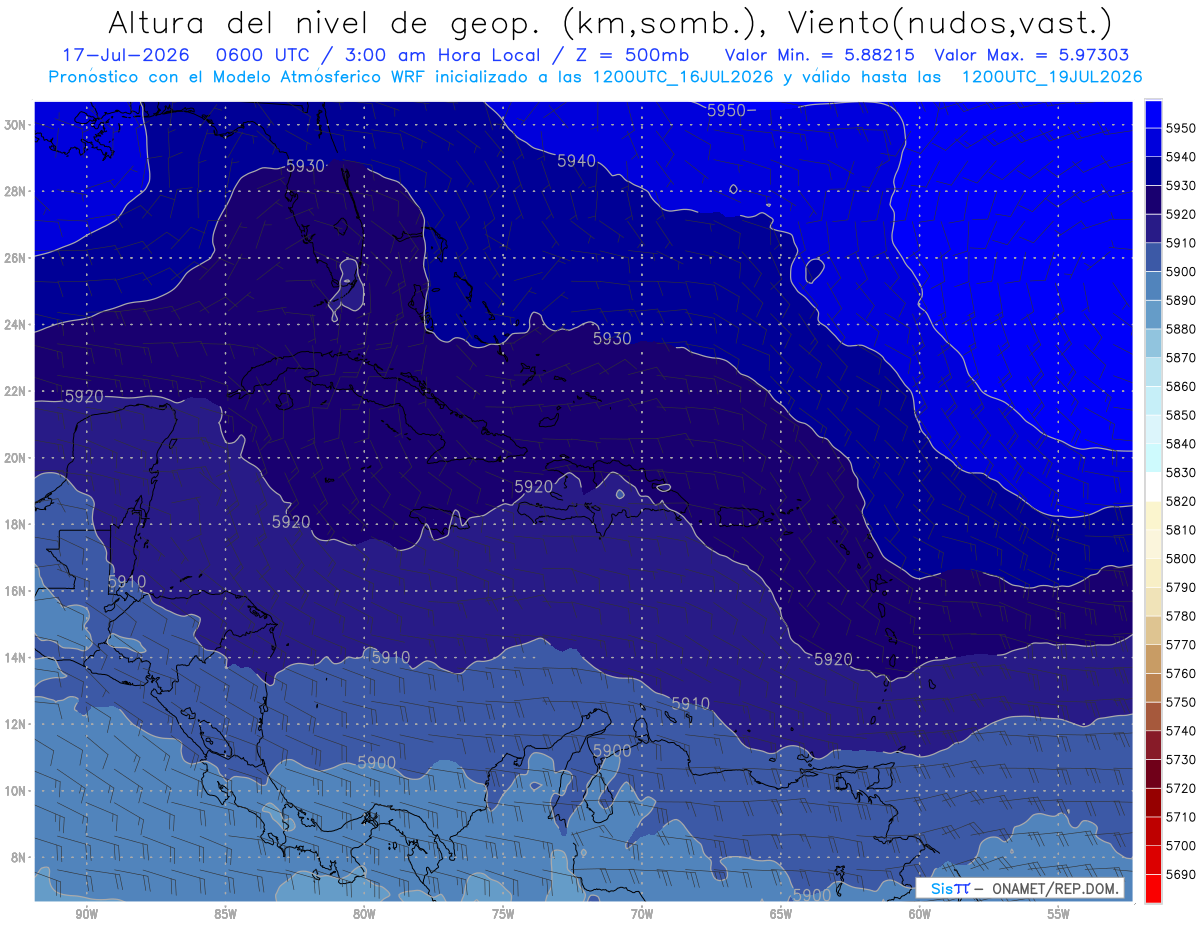Screen dimensions: 1200x927
Task: Click the 5950 contour label on the map
Action: [x=726, y=111]
